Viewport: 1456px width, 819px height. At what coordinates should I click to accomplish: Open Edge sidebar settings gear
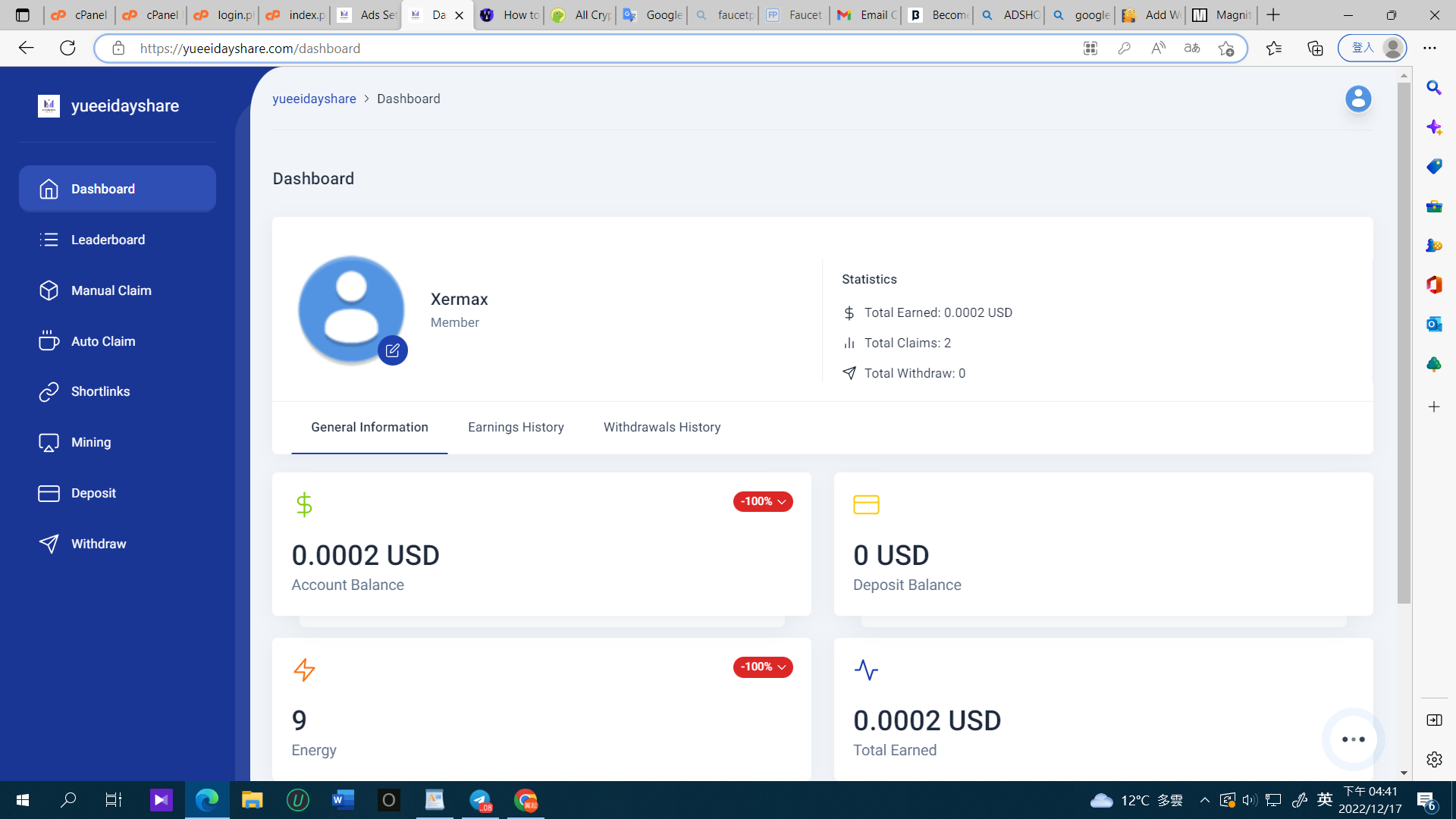coord(1434,760)
